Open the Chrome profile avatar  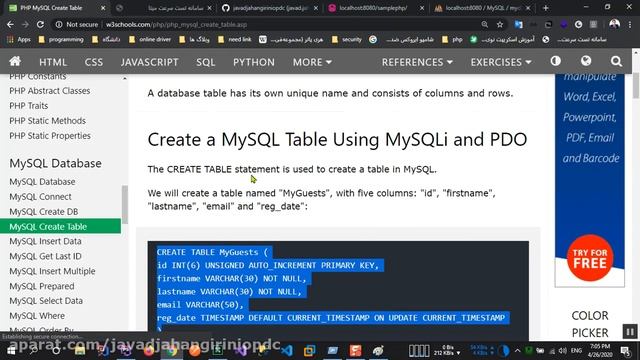[x=614, y=24]
